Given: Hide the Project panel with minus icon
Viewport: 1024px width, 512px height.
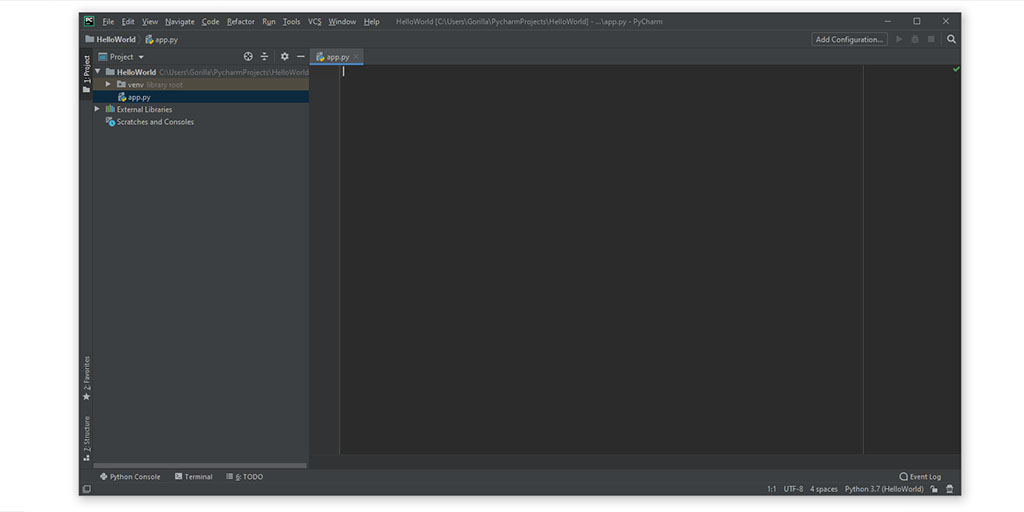Looking at the screenshot, I should [300, 57].
